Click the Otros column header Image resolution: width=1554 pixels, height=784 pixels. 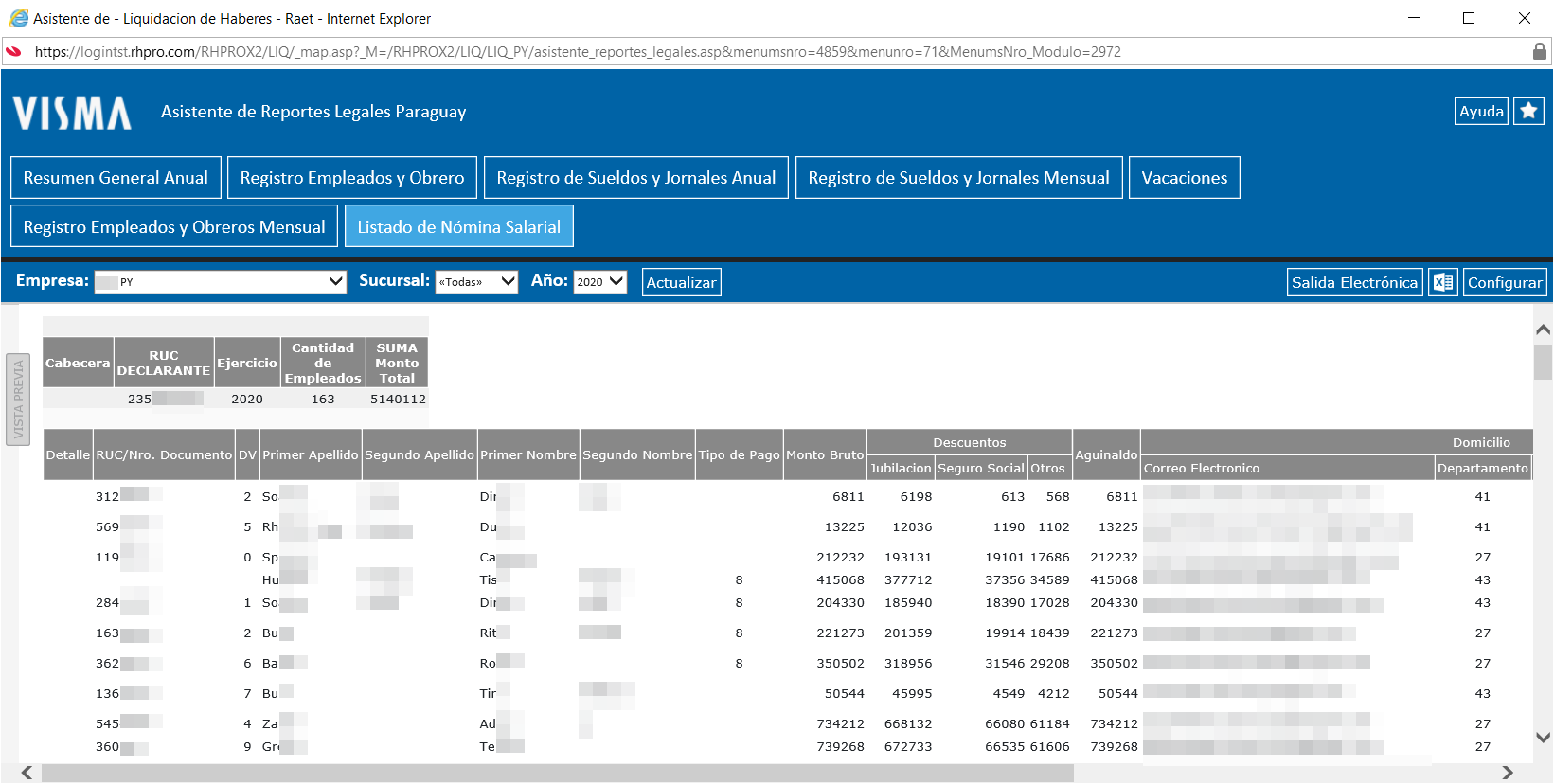tap(1048, 468)
